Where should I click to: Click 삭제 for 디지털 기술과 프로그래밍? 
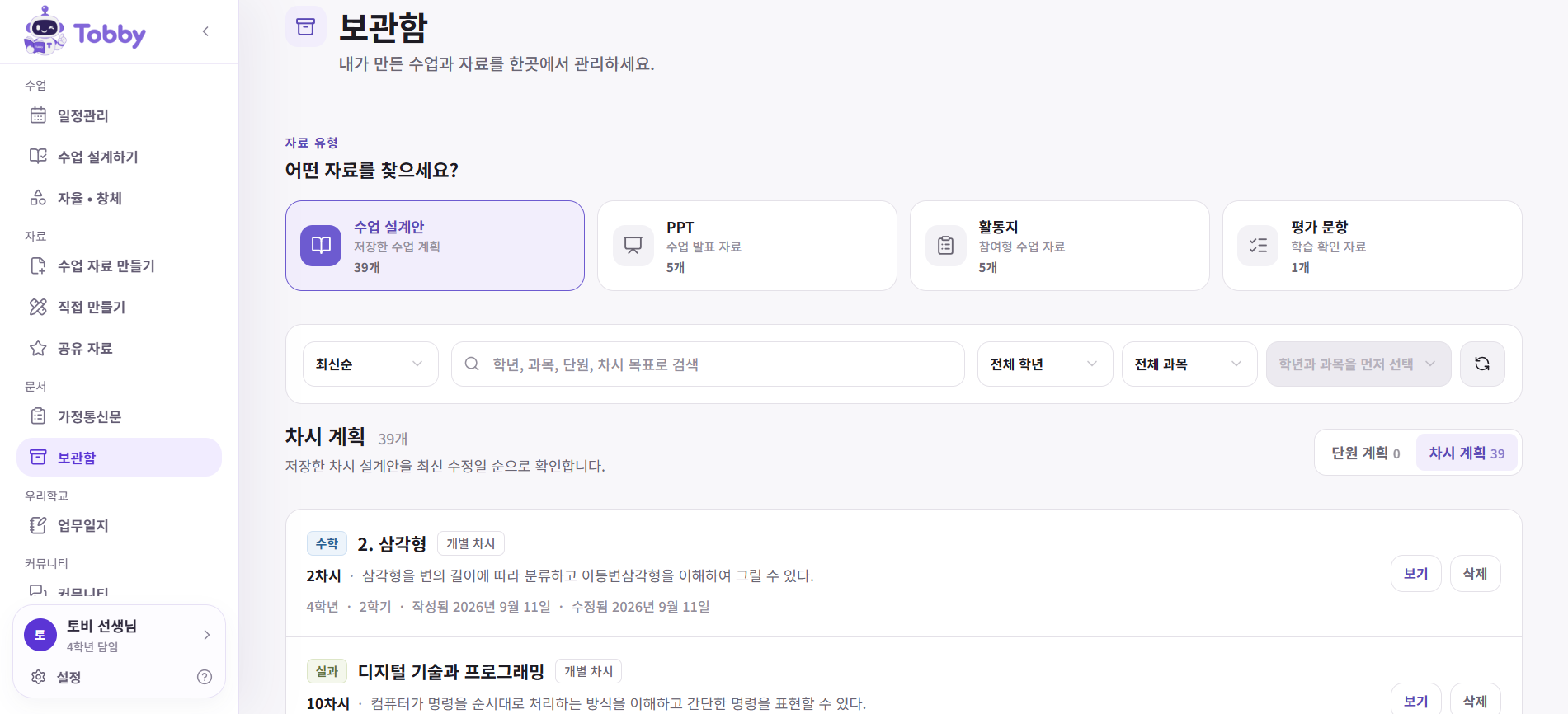(x=1475, y=700)
